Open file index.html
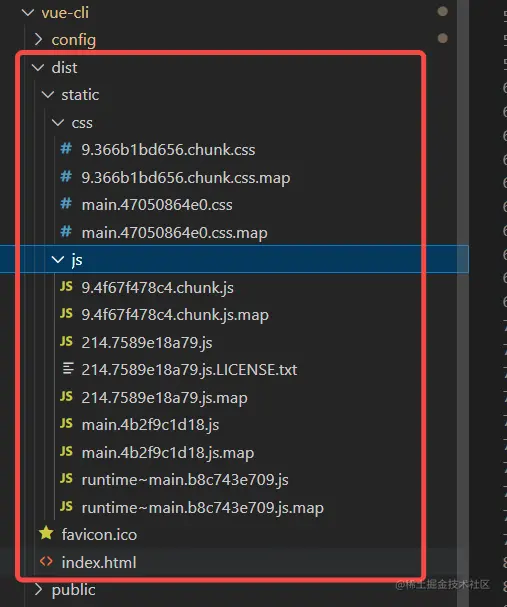Viewport: 507px width, 607px height. click(99, 562)
